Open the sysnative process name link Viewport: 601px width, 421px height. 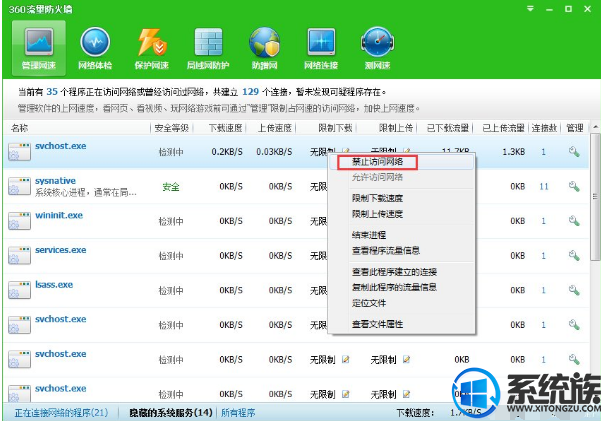(x=55, y=181)
